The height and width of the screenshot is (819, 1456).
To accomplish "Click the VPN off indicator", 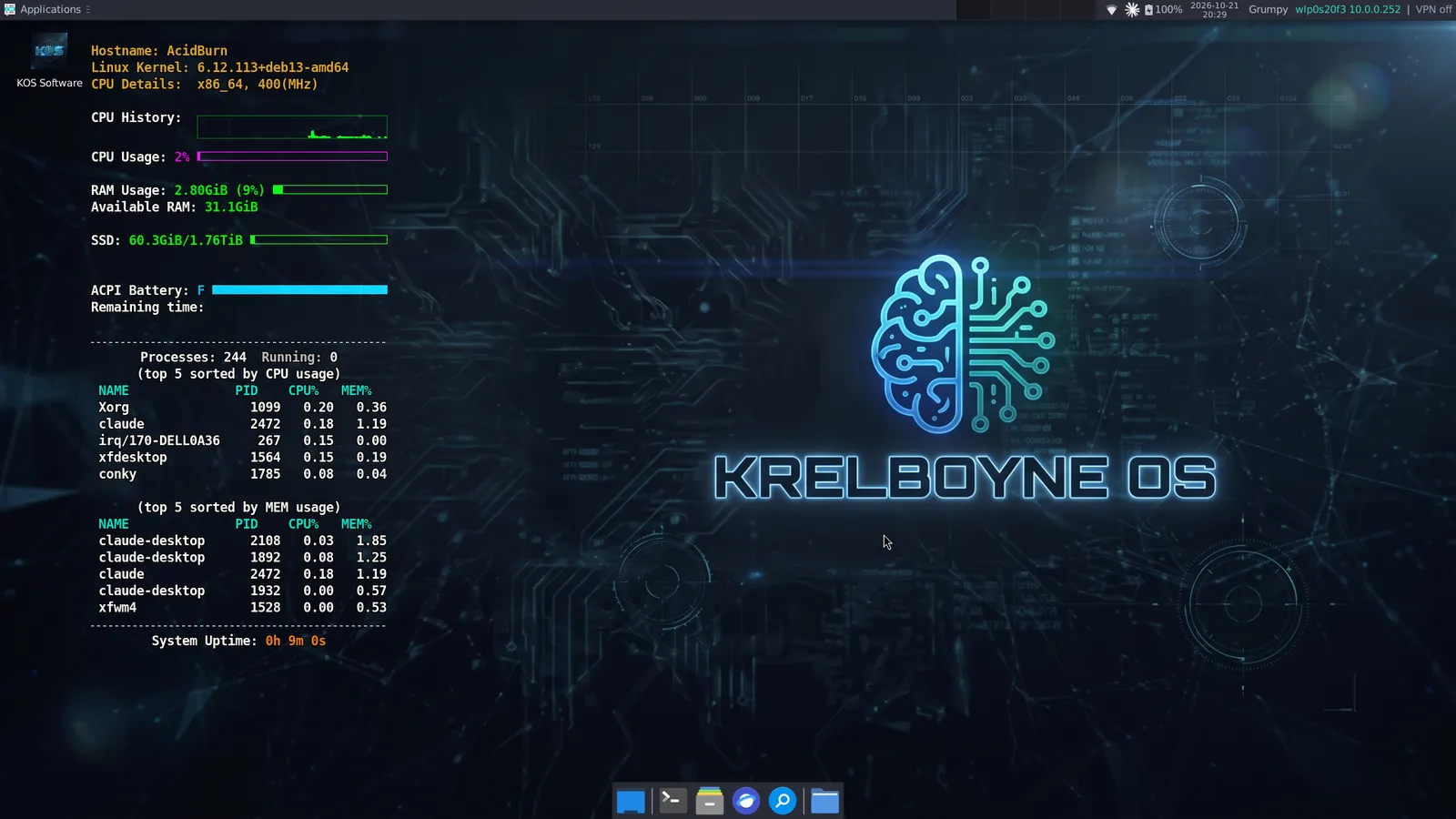I will pos(1433,10).
